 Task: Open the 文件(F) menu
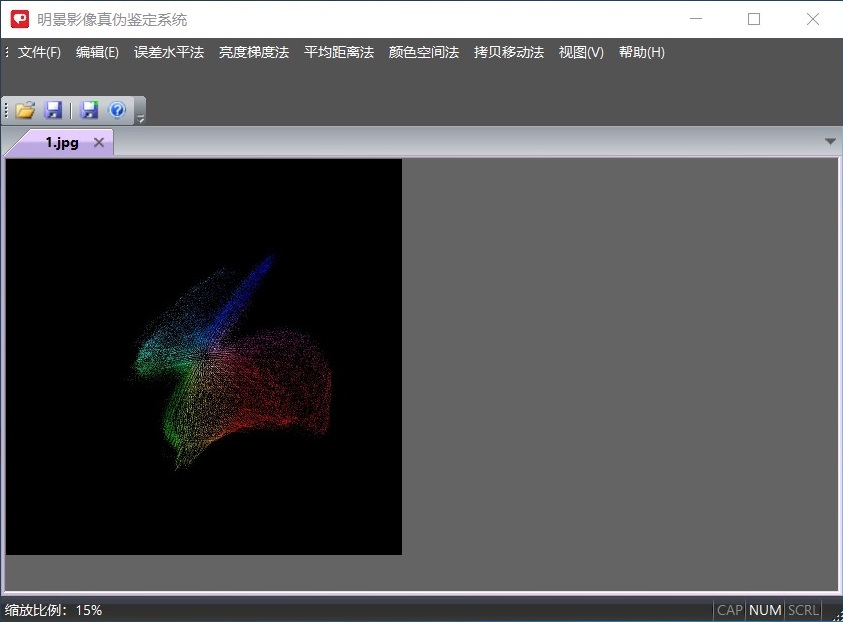point(39,52)
